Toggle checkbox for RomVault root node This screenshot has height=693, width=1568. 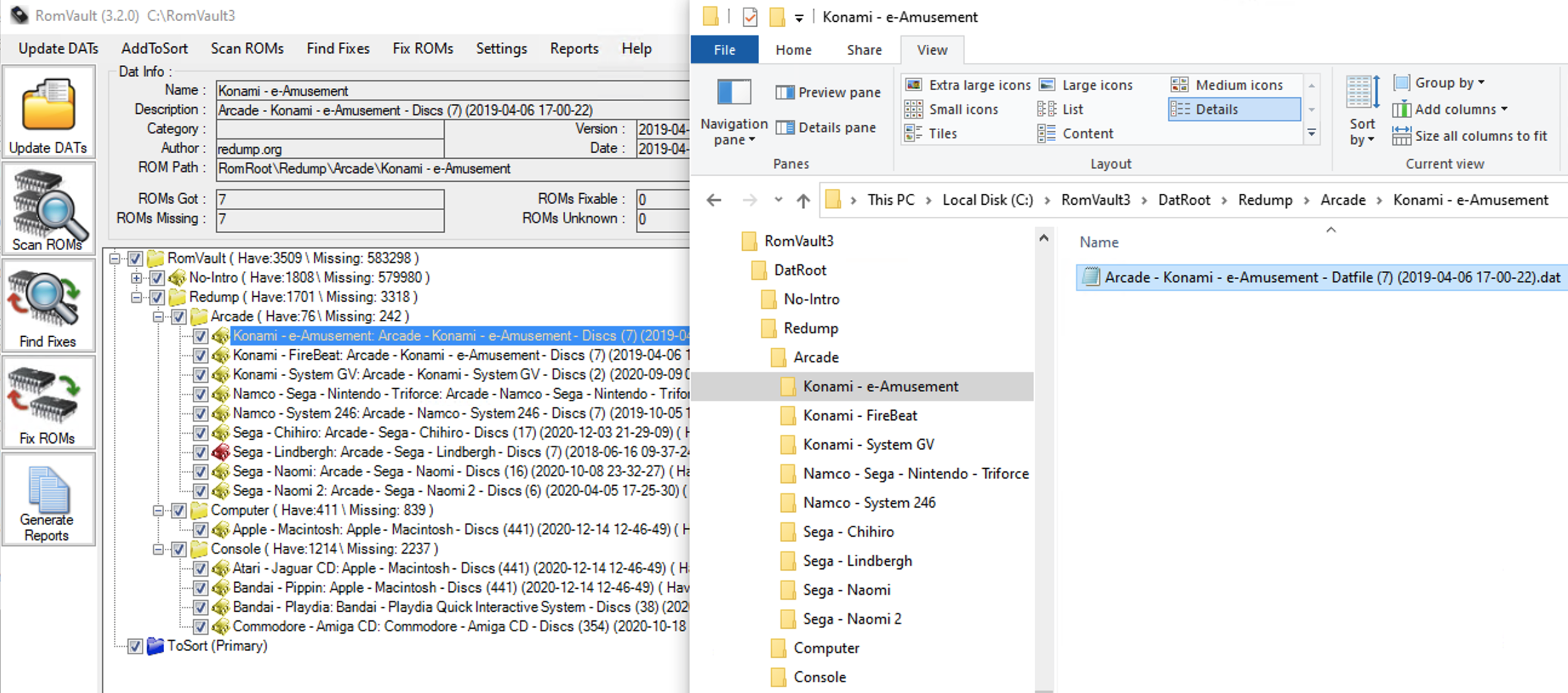[135, 259]
